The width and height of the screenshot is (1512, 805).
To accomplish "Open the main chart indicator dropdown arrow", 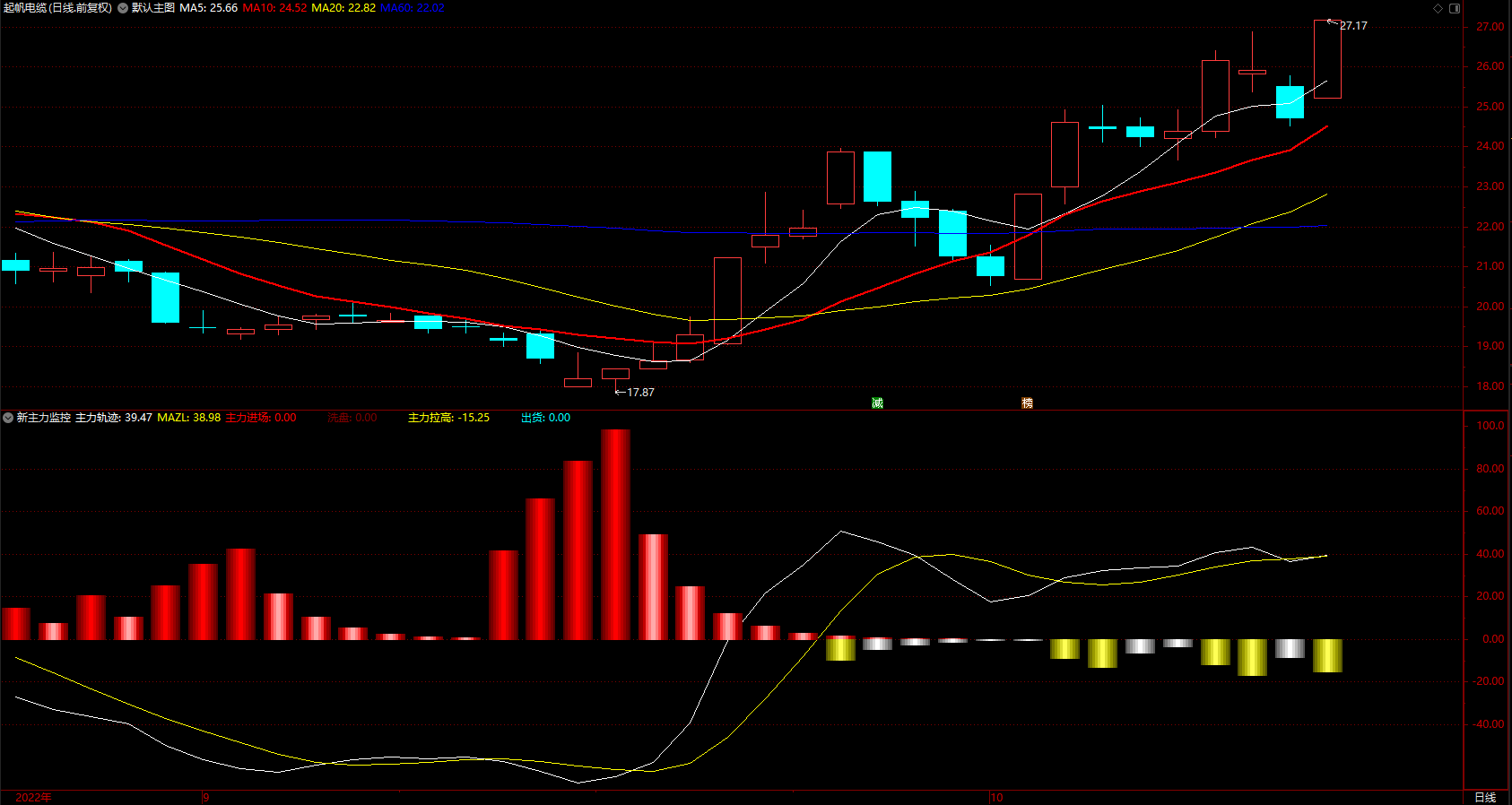I will coord(123,8).
